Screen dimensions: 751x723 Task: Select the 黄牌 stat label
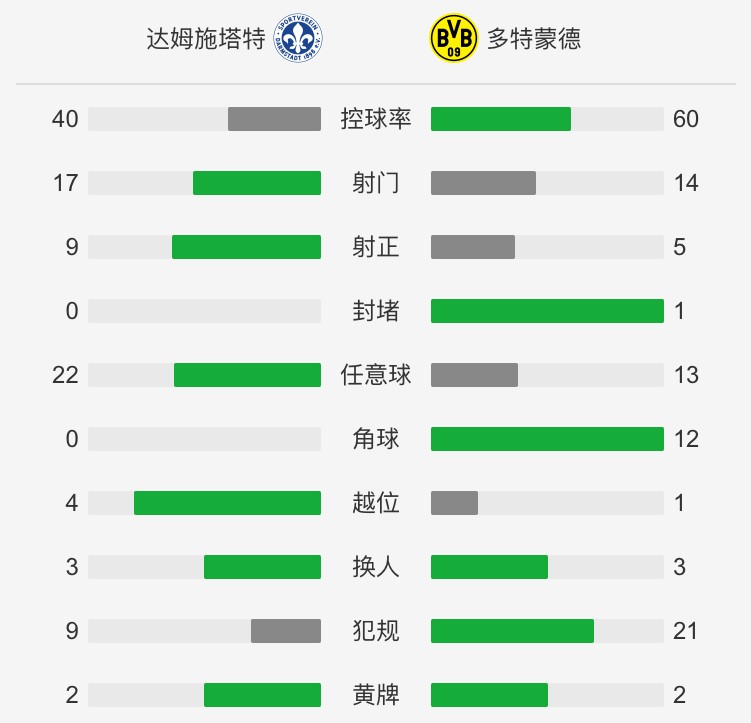[376, 695]
